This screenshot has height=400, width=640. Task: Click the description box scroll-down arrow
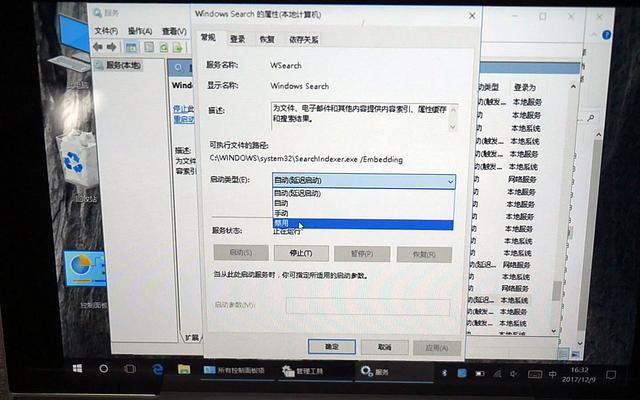coord(453,127)
